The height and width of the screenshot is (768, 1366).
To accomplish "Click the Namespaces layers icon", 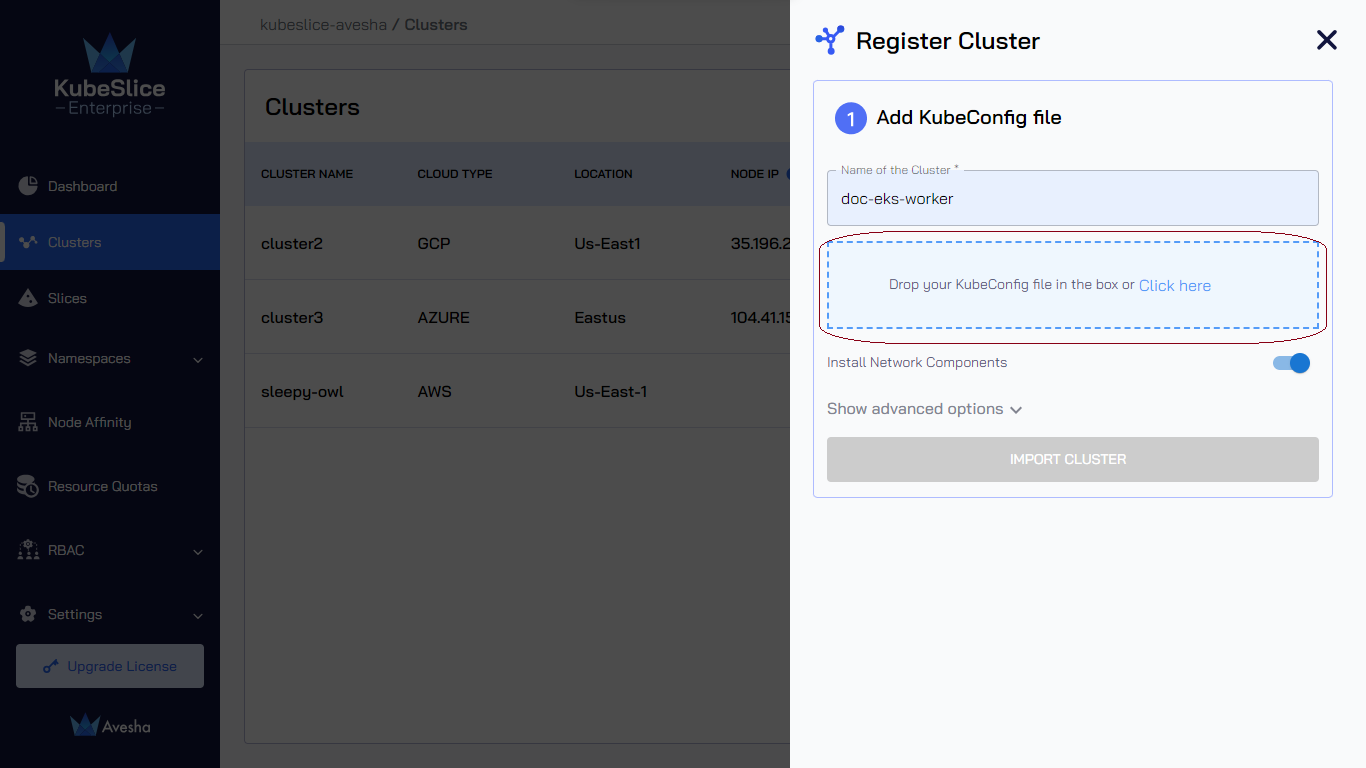I will pyautogui.click(x=28, y=358).
